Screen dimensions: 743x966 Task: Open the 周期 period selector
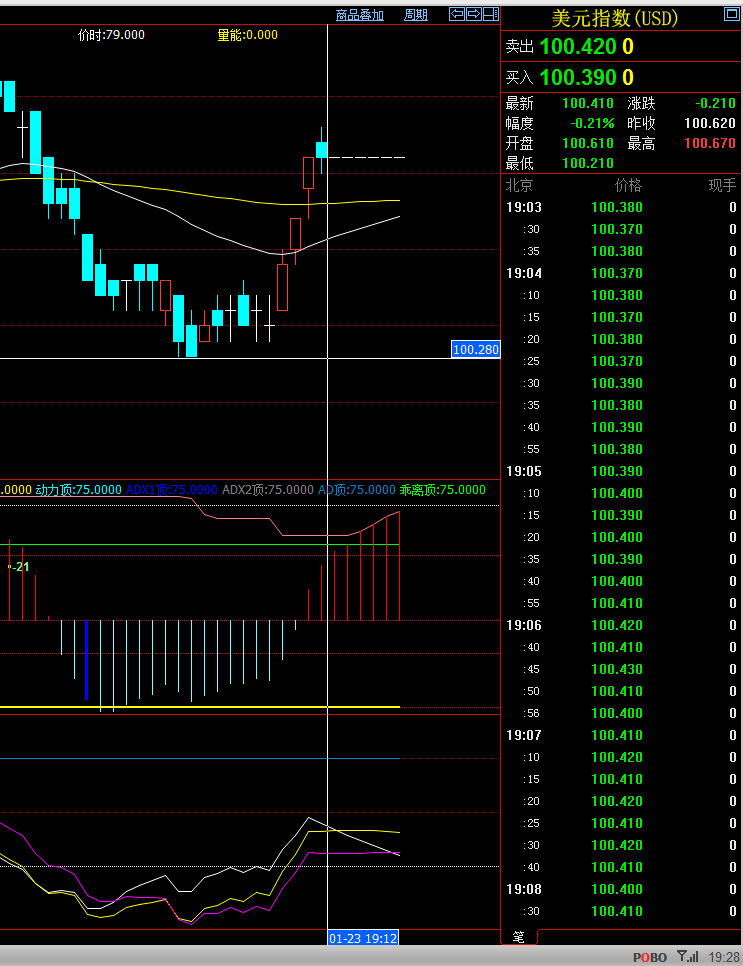tap(416, 15)
